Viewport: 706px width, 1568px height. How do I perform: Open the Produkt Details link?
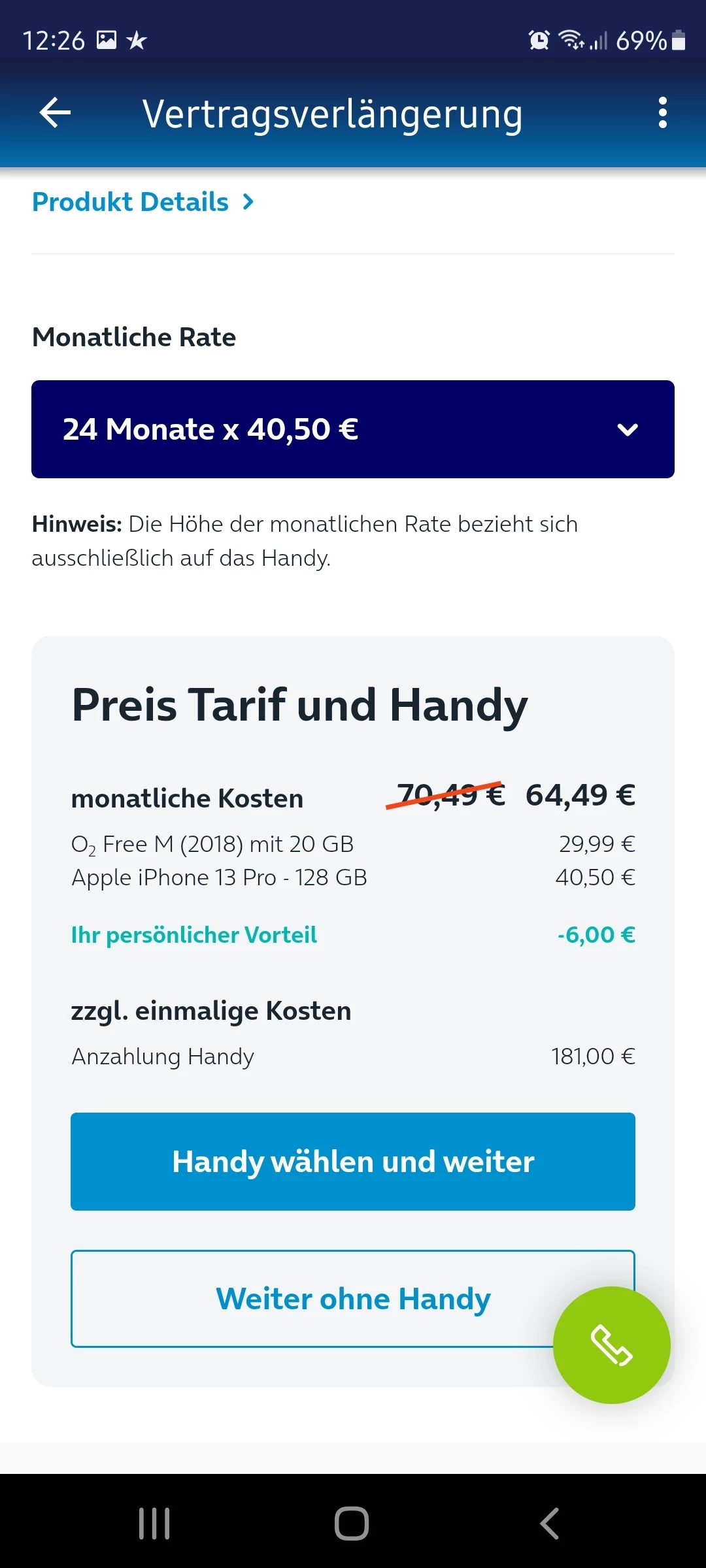131,202
